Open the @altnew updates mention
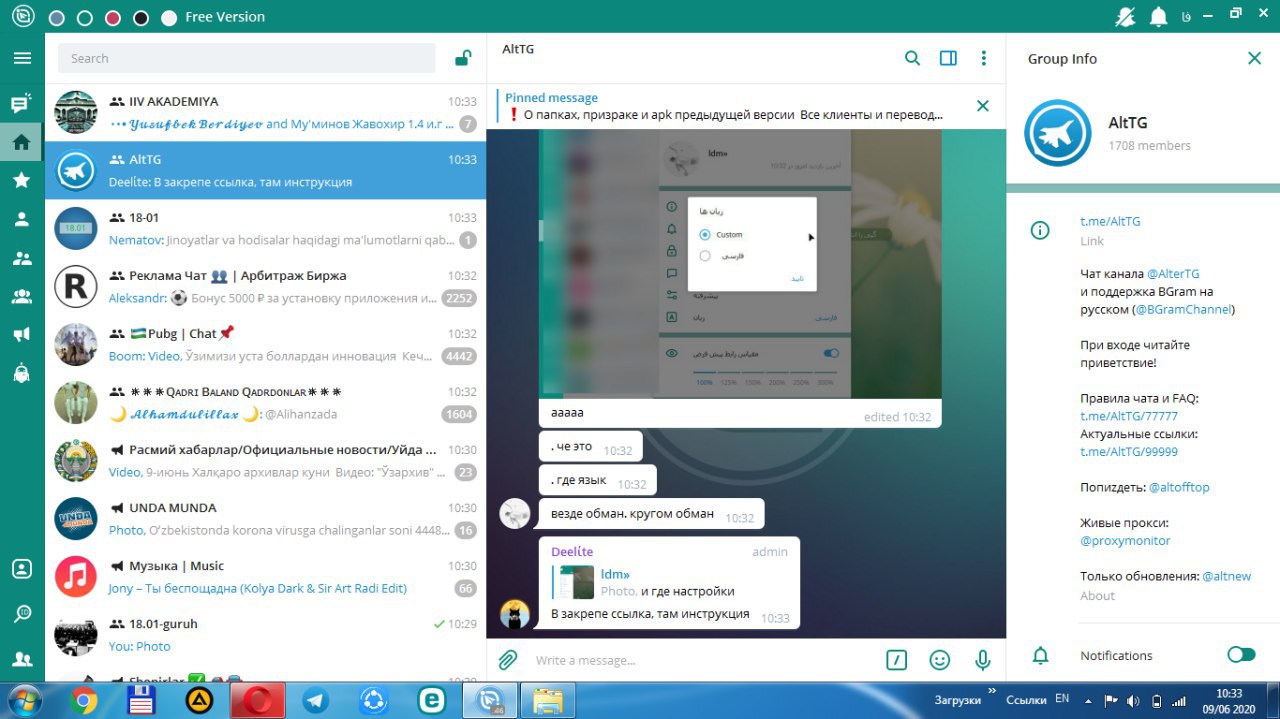This screenshot has width=1280, height=719. tap(1227, 576)
